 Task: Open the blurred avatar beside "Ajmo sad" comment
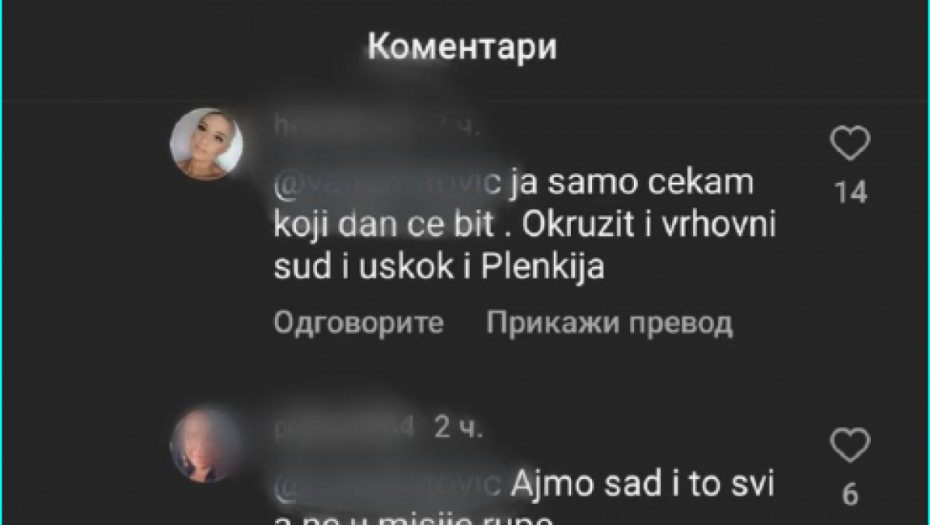coord(206,444)
